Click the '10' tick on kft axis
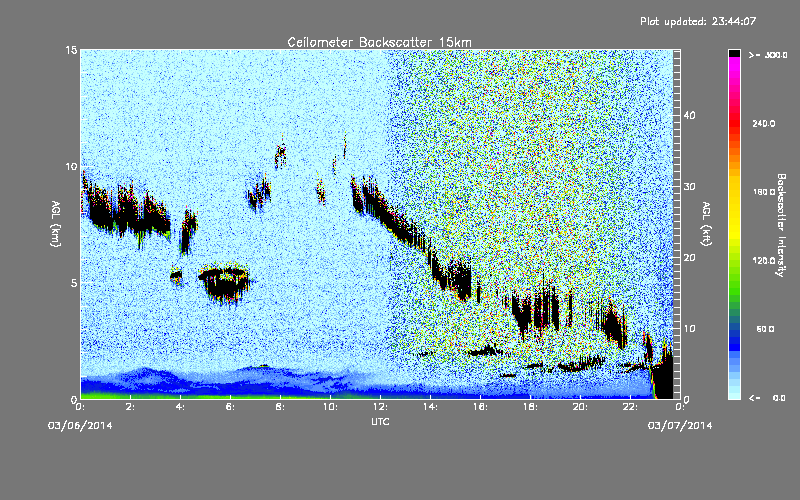 (689, 328)
